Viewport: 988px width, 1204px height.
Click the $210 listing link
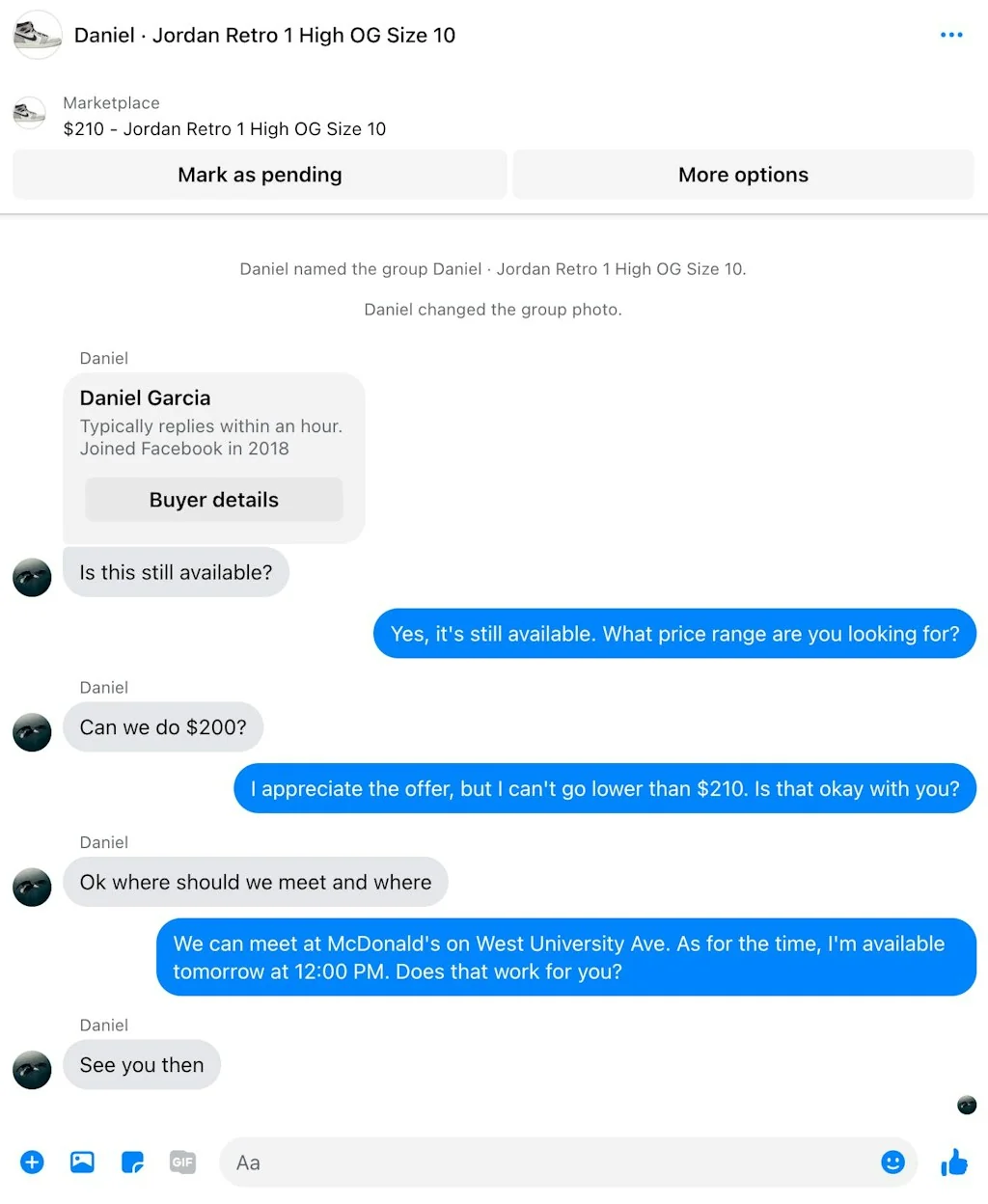pyautogui.click(x=224, y=128)
